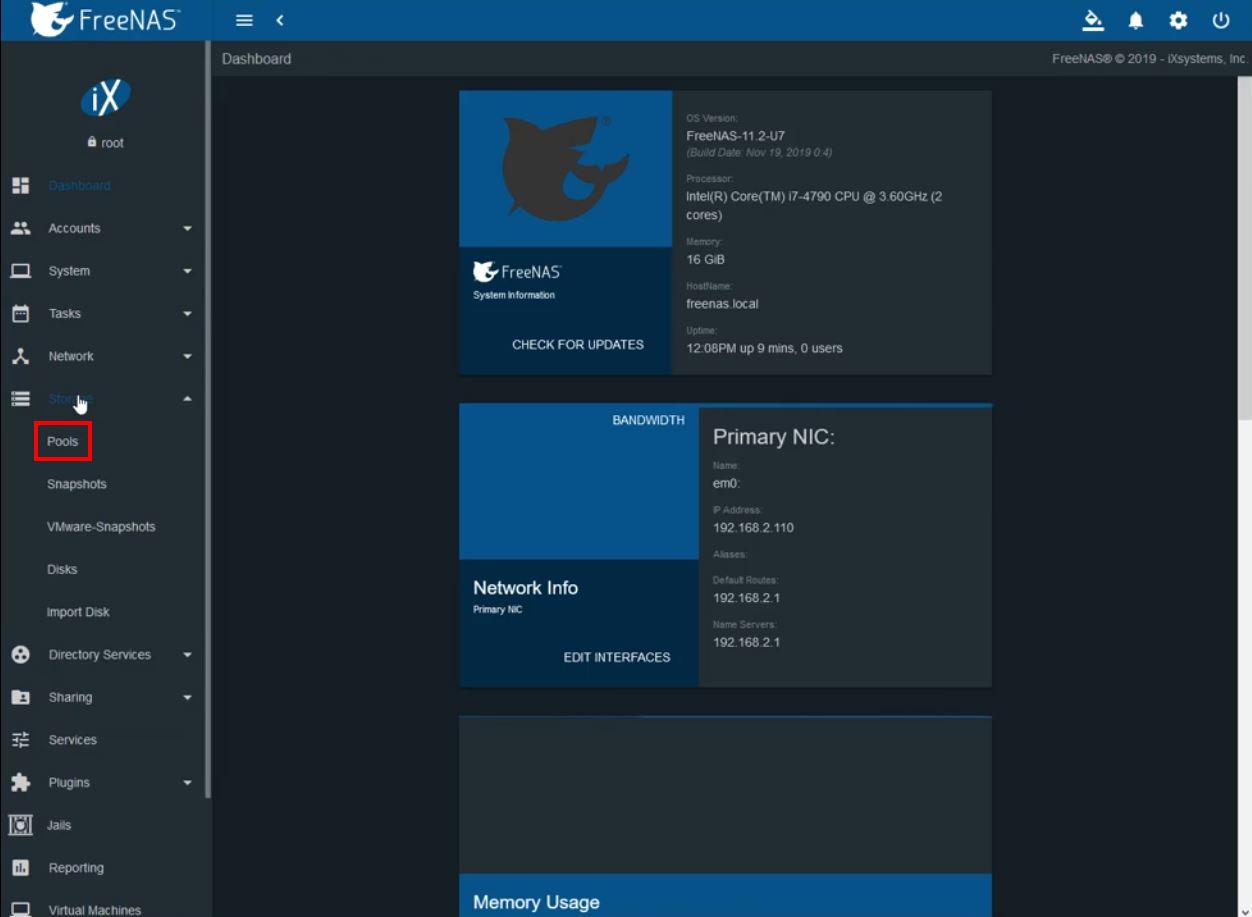
Task: Expand the Tasks menu arrow
Action: [x=187, y=314]
